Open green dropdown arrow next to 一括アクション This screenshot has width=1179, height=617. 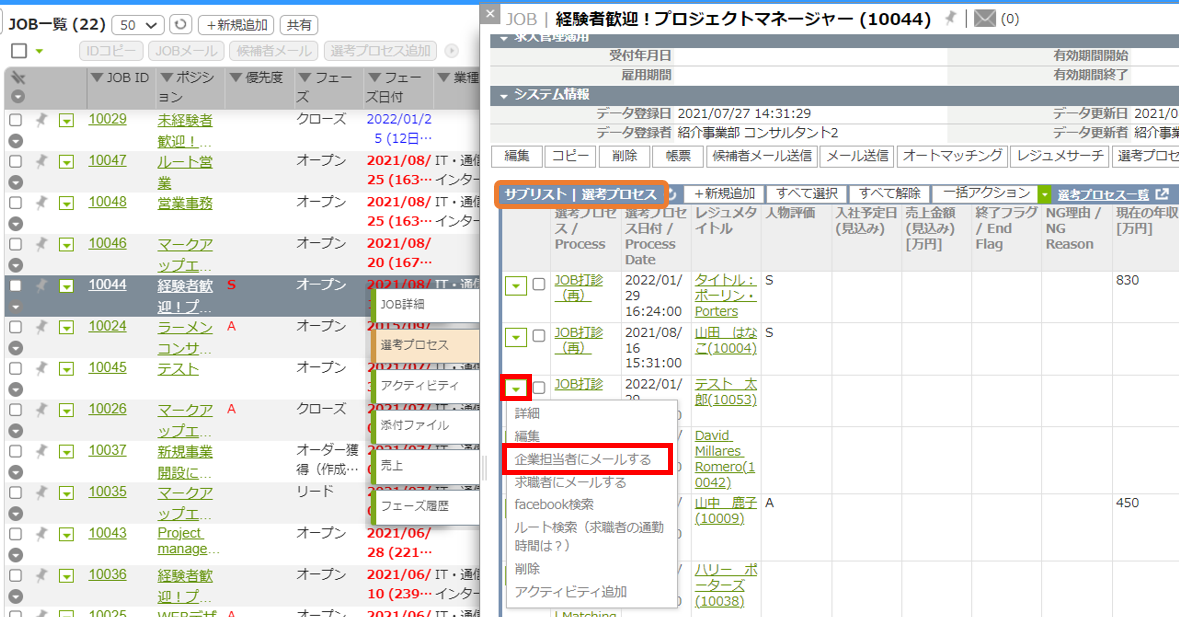(1045, 194)
